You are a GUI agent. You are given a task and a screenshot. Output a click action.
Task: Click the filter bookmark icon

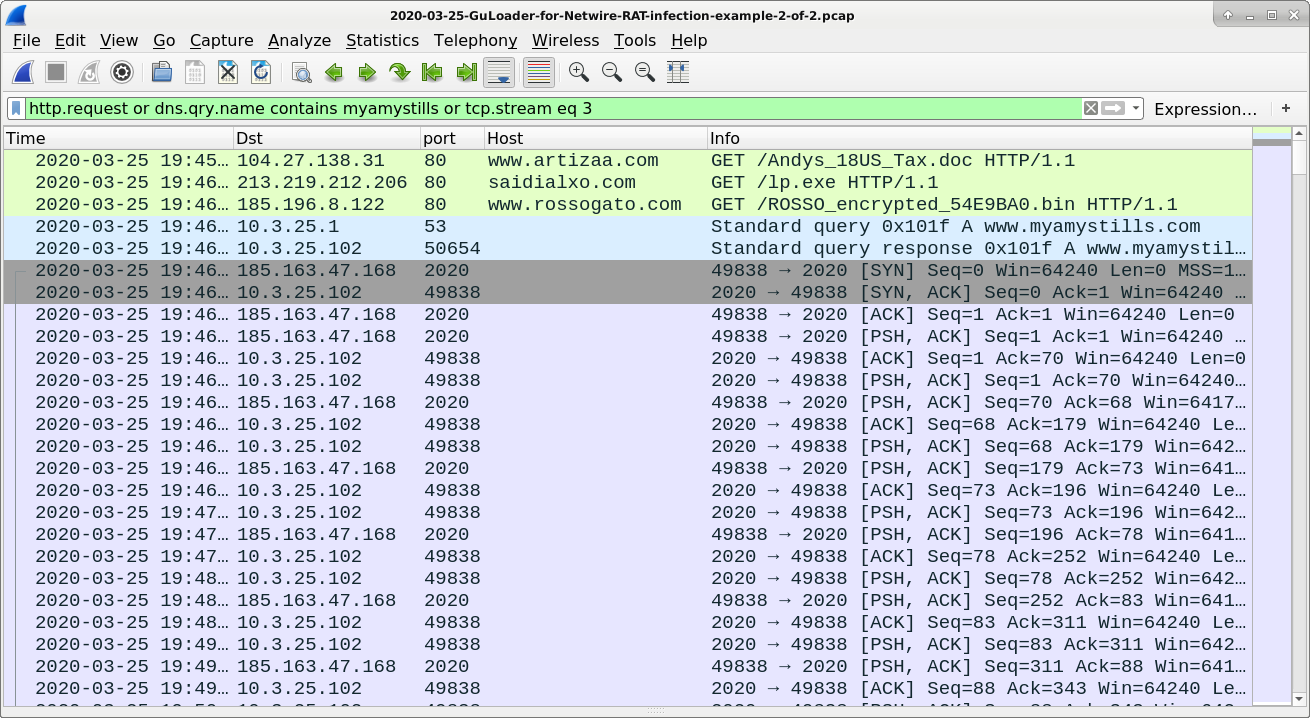(x=14, y=108)
